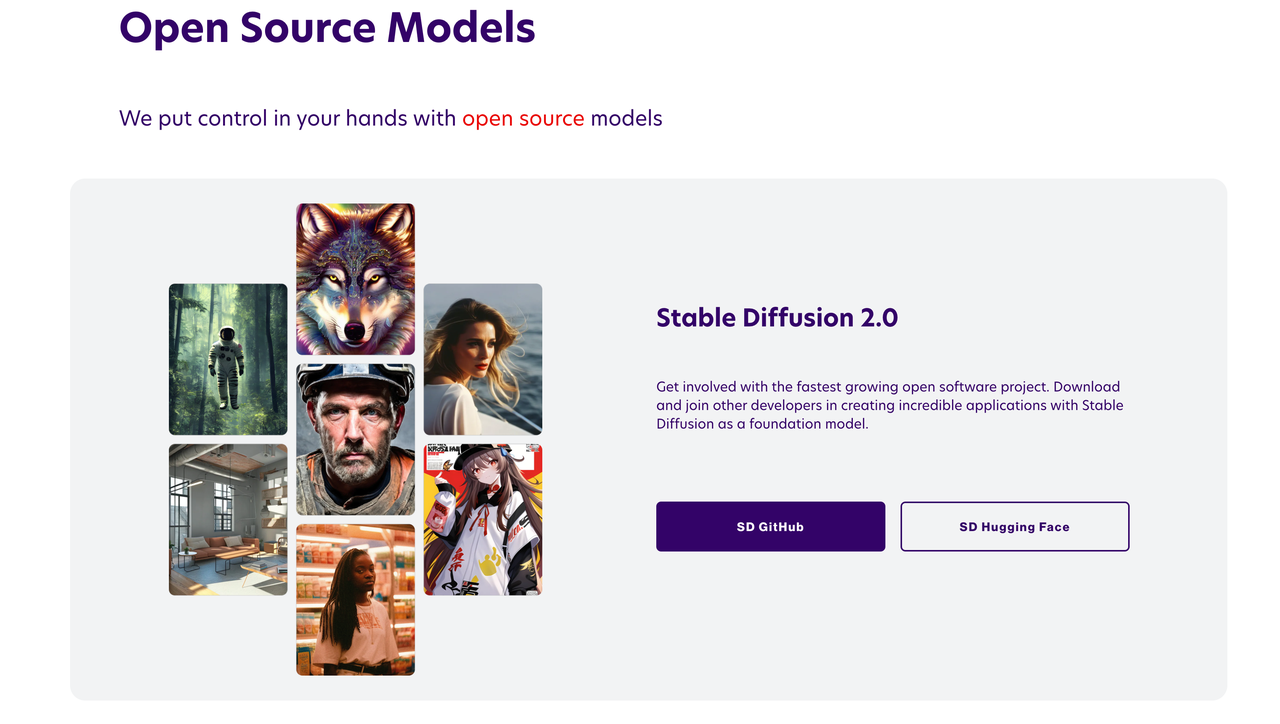This screenshot has height=724, width=1280.
Task: Click "2.0" in the Stable Diffusion title
Action: point(879,318)
